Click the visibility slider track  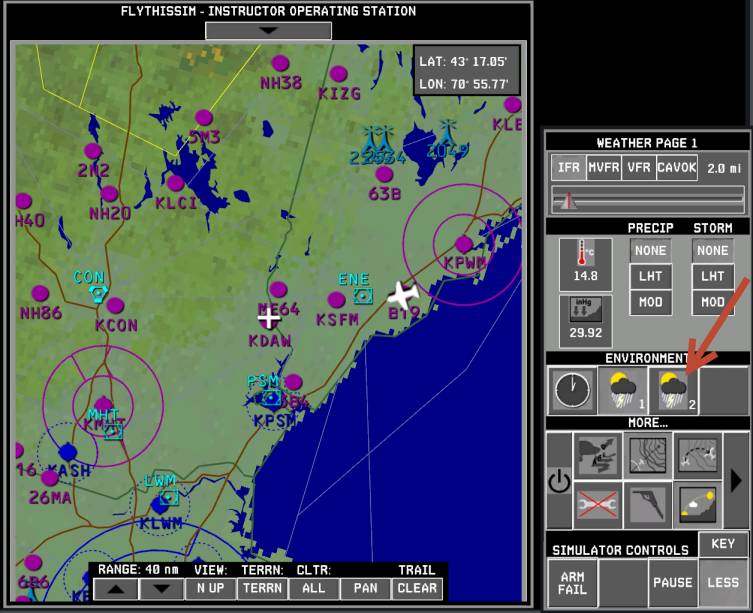(x=648, y=200)
